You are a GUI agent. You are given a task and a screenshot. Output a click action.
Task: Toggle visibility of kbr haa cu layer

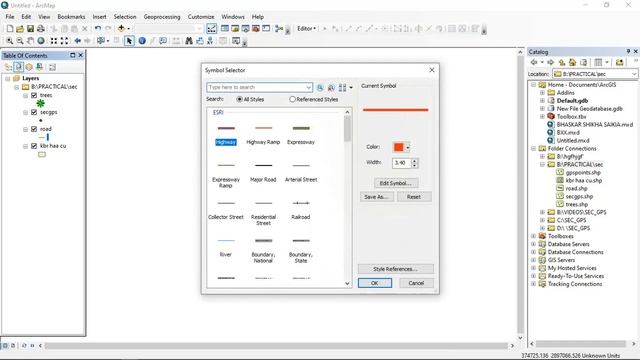pos(34,146)
